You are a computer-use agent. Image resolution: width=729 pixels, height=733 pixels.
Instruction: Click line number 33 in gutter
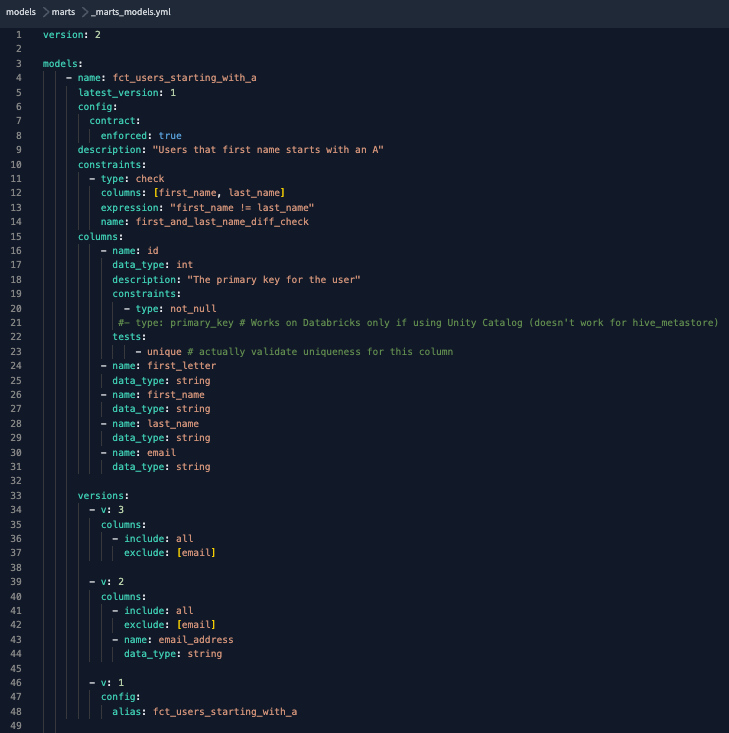[x=16, y=496]
